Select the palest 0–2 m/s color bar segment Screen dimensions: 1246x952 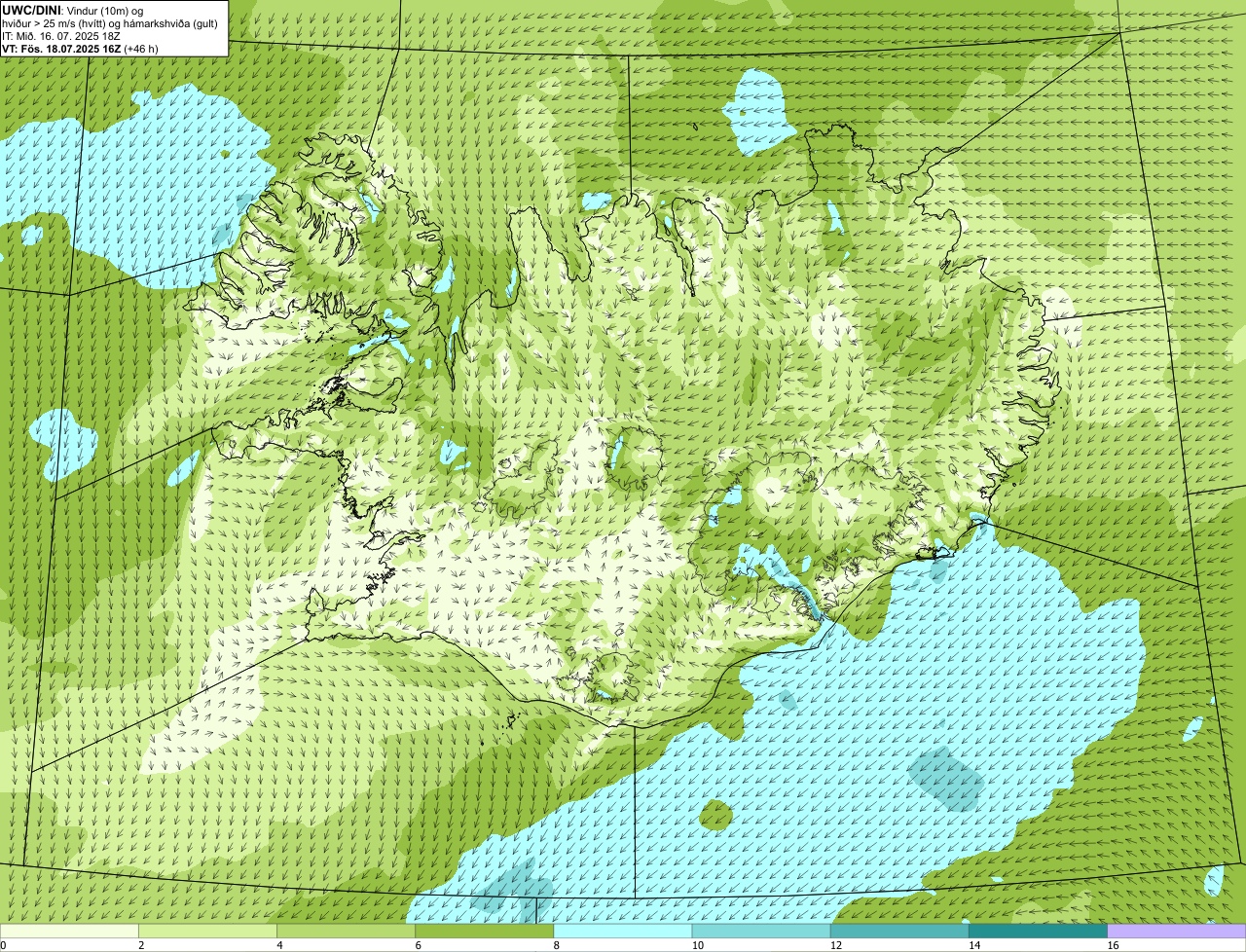click(x=69, y=931)
